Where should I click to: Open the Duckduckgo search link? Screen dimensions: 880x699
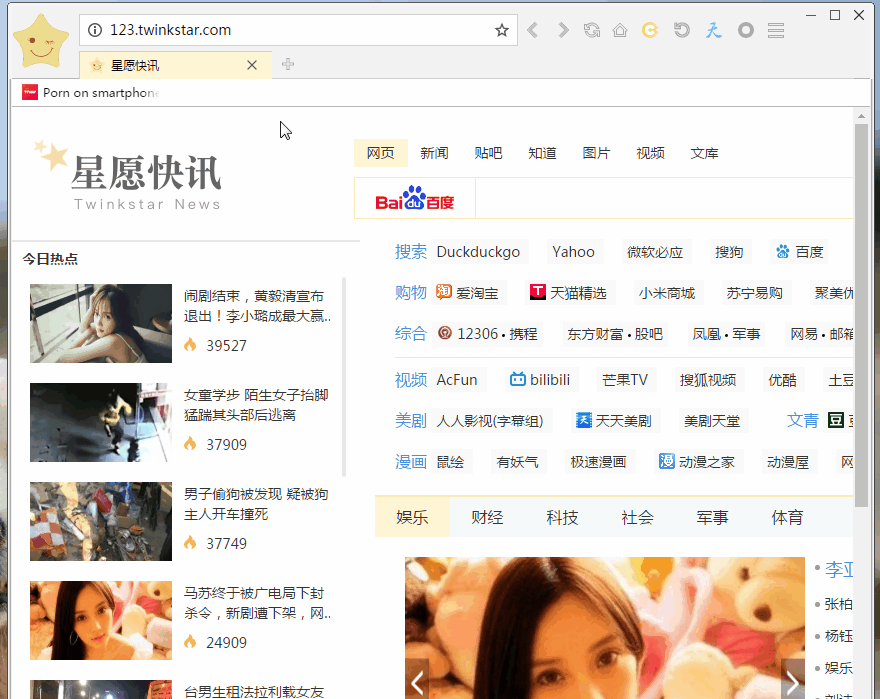tap(477, 251)
